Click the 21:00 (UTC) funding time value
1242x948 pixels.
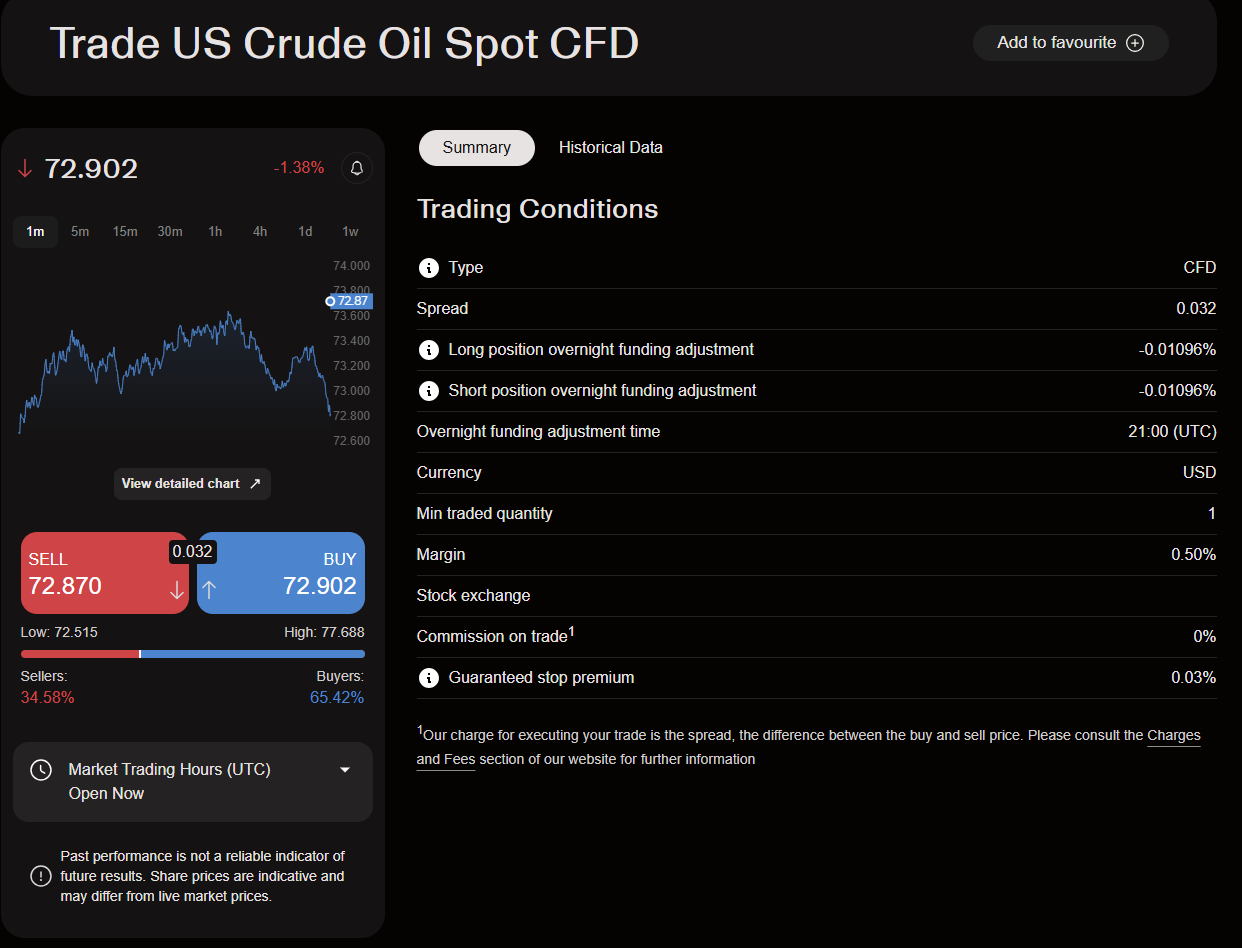tap(1172, 432)
